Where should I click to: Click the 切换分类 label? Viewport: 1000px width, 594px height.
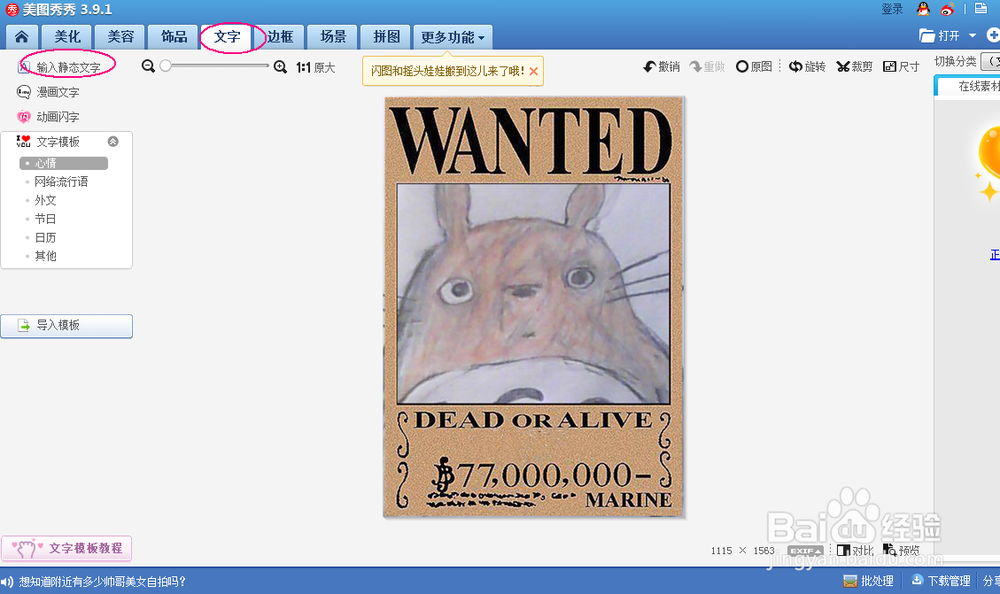(955, 61)
